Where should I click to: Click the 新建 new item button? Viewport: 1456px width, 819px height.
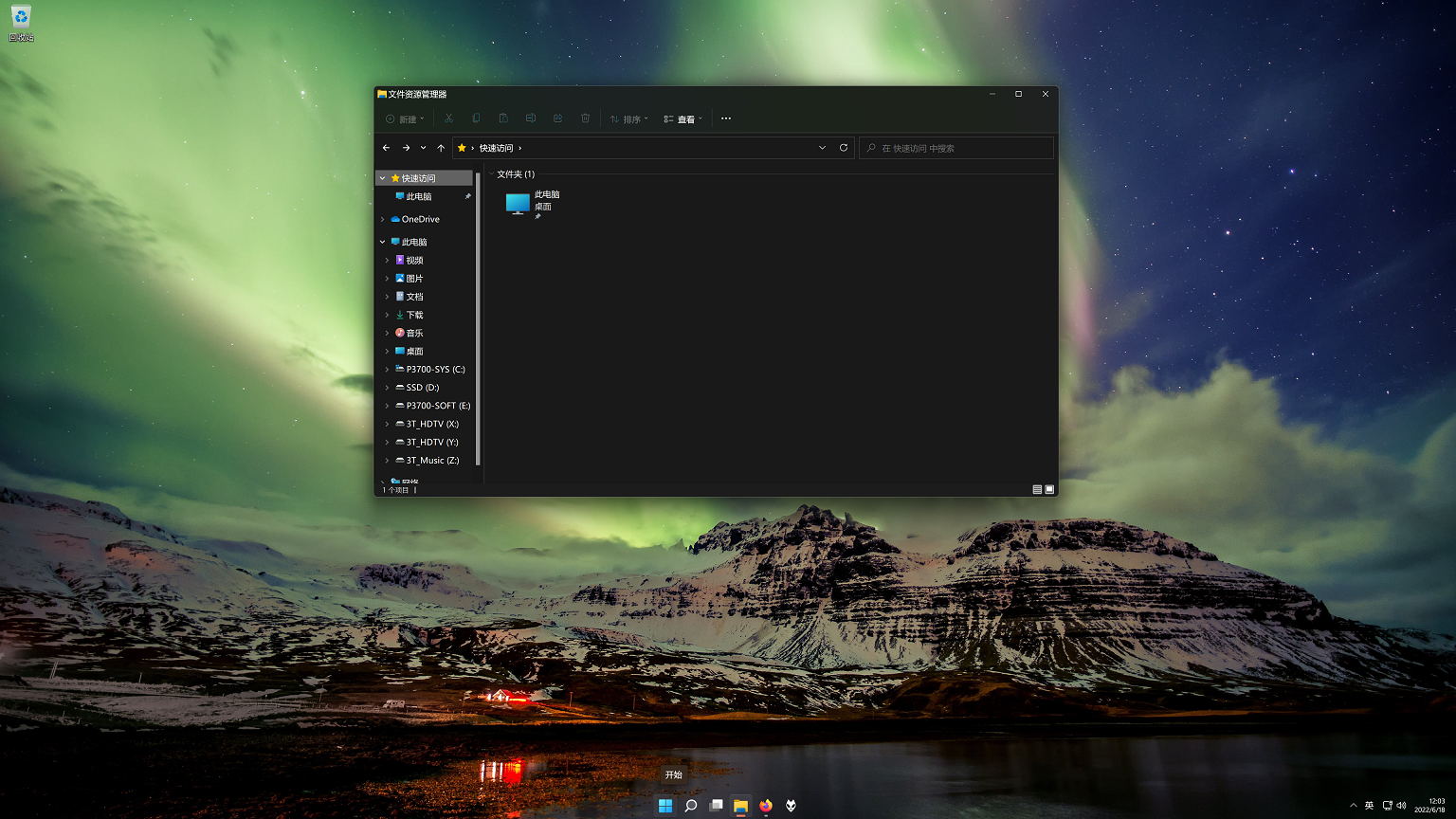point(405,118)
